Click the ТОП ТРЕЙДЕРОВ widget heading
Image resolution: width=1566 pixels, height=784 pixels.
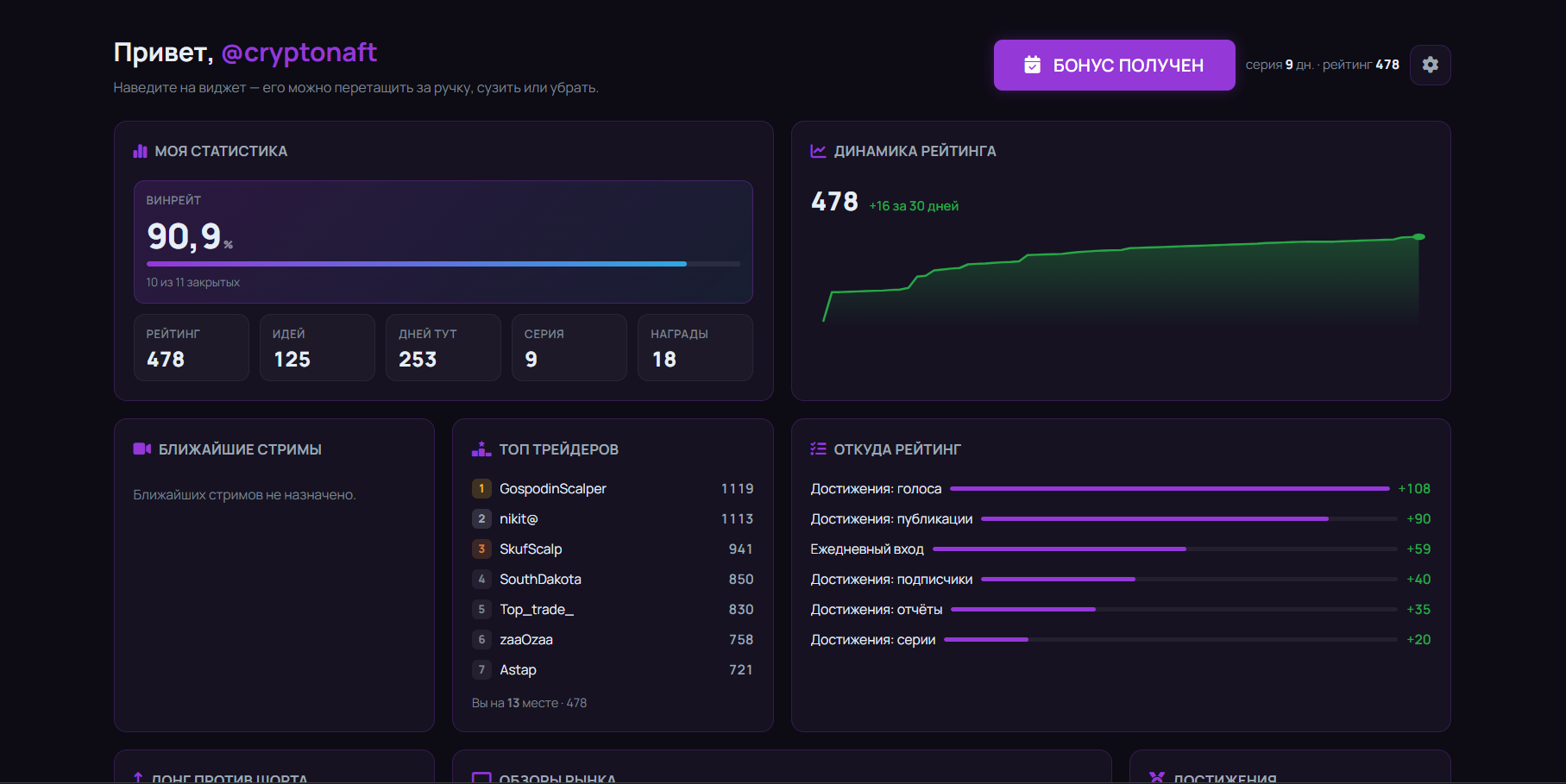click(x=558, y=449)
